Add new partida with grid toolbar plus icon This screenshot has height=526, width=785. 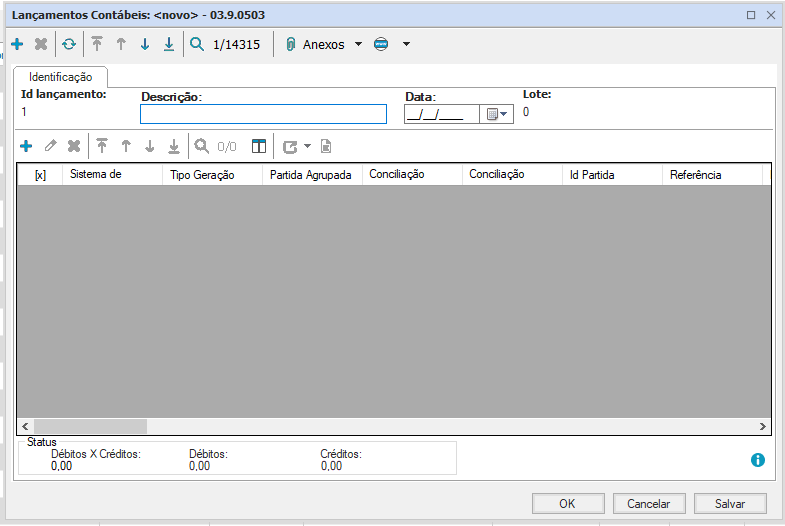click(26, 146)
